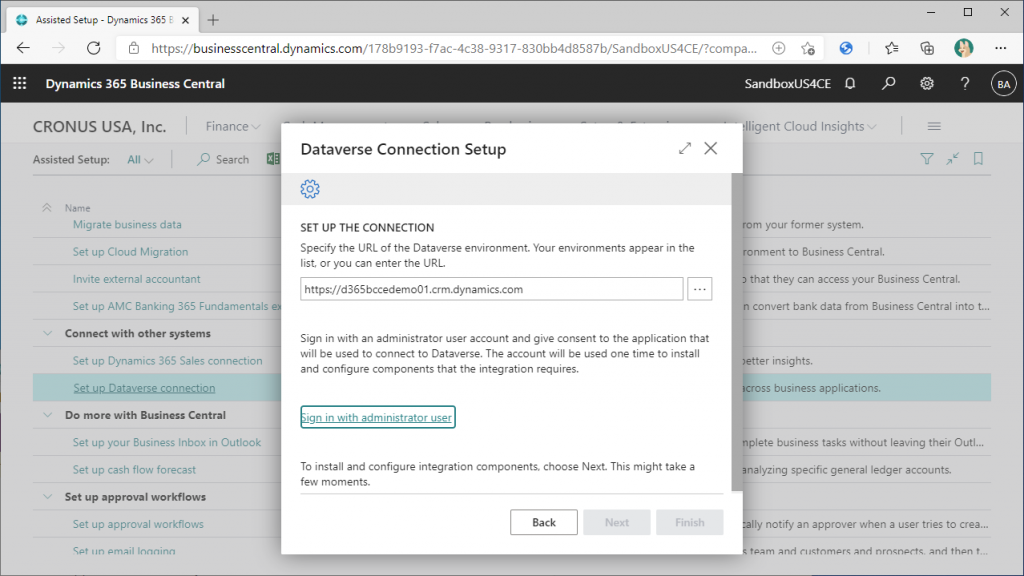Click the gear icon in dialog header
The height and width of the screenshot is (576, 1024).
coord(310,189)
